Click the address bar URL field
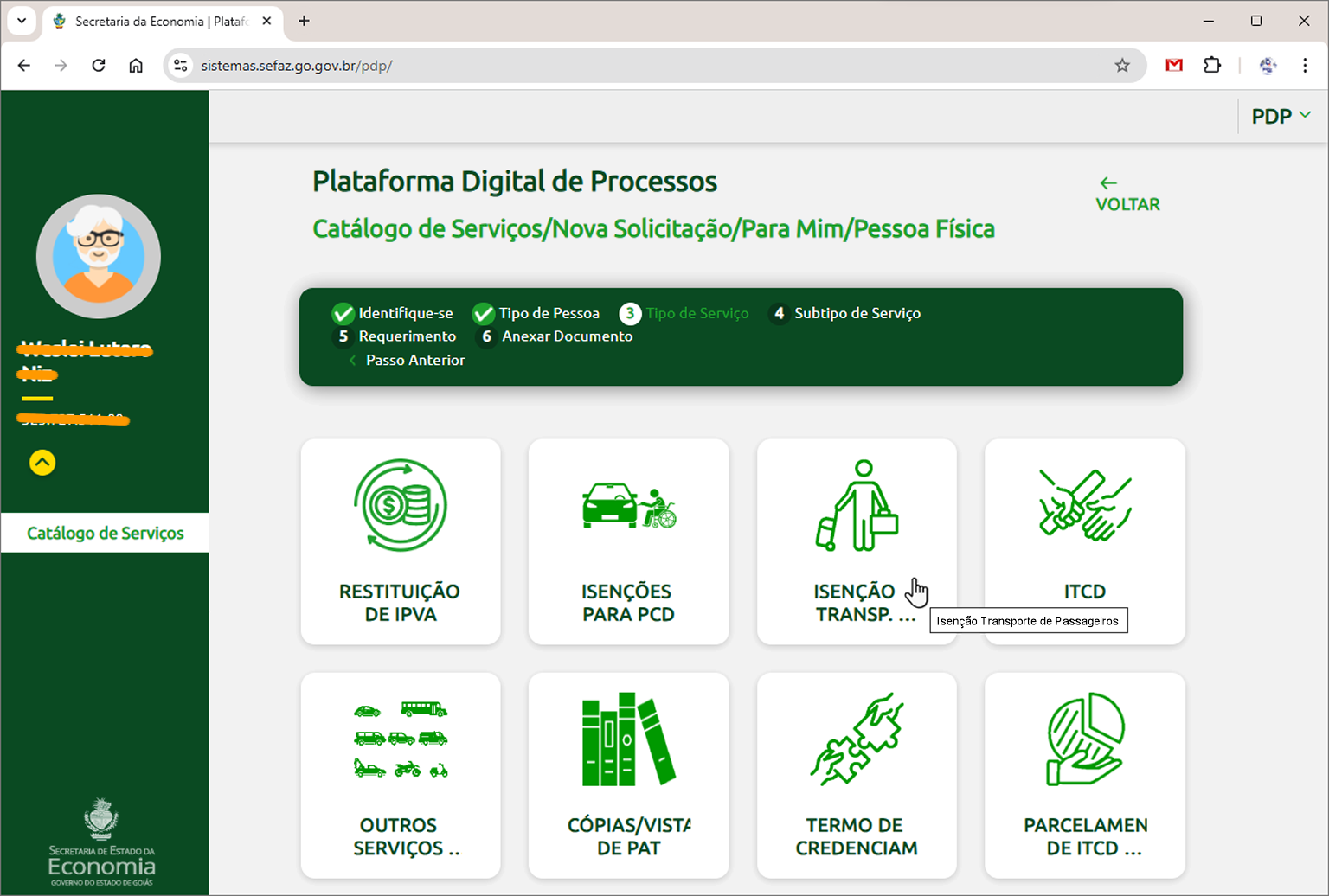 point(606,66)
